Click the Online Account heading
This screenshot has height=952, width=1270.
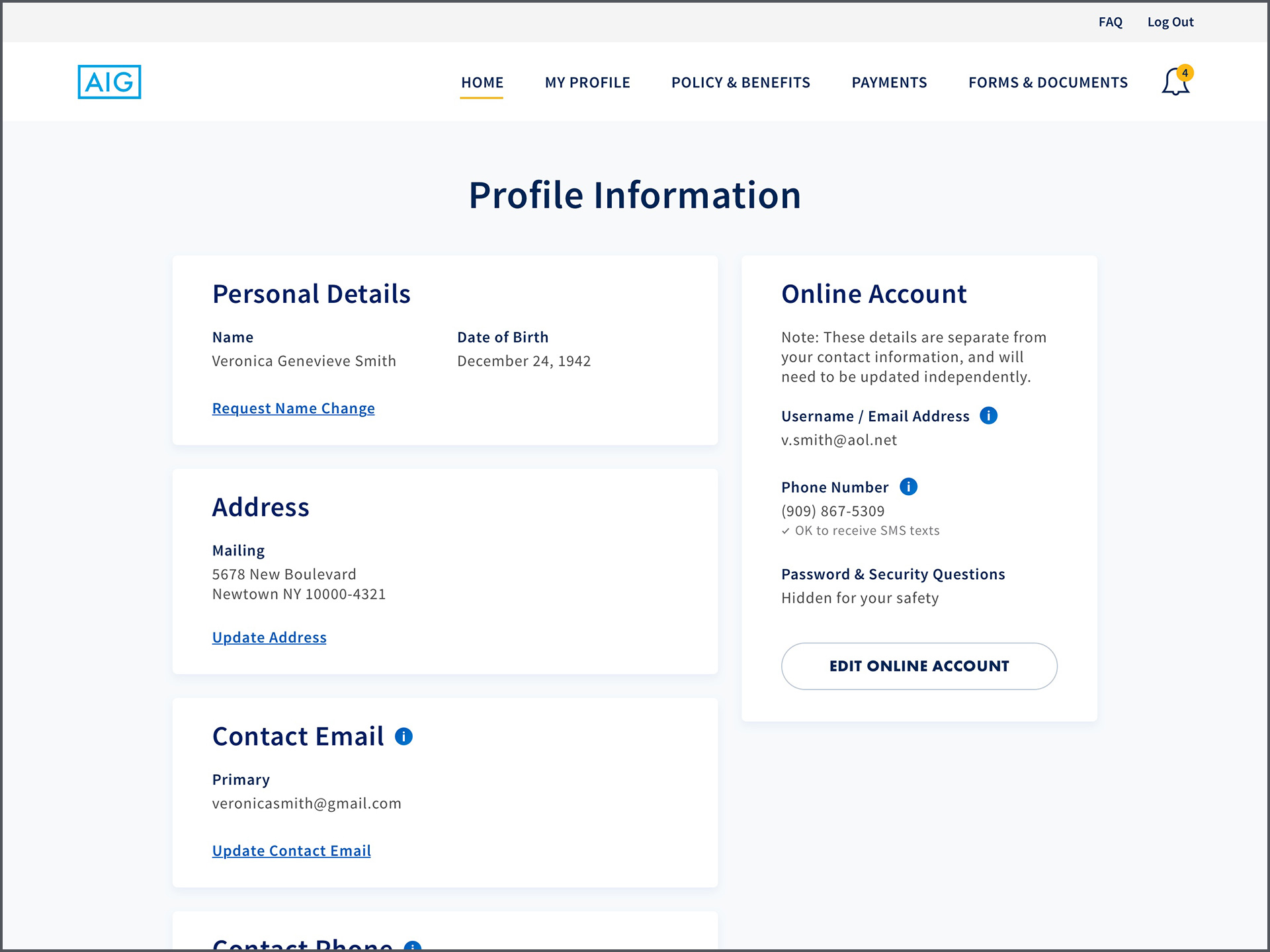point(874,294)
